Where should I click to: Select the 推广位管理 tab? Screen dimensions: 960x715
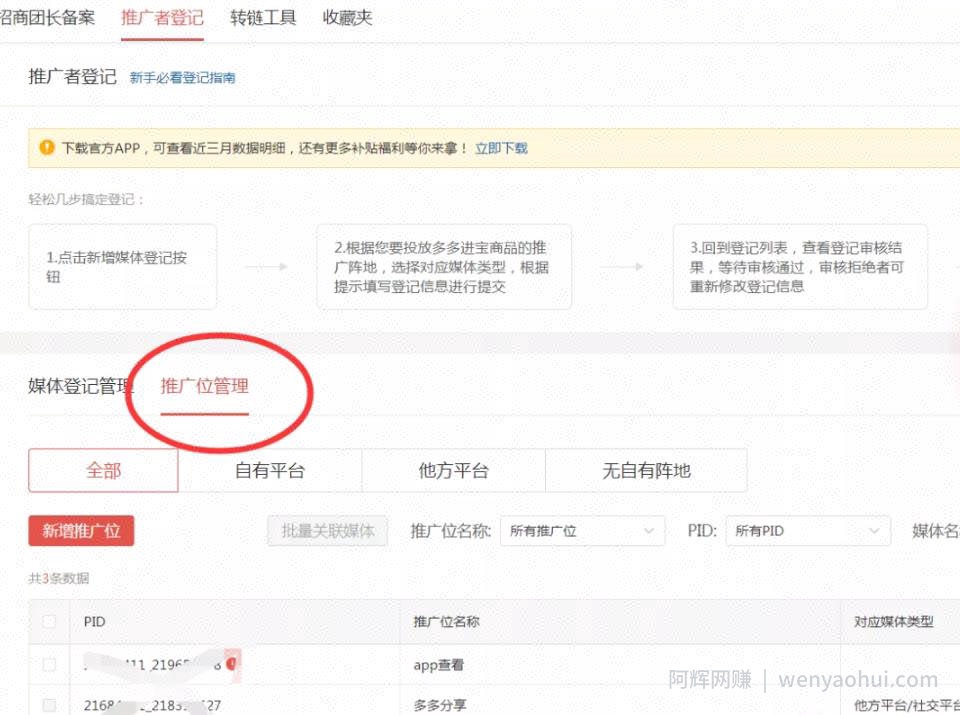[204, 386]
